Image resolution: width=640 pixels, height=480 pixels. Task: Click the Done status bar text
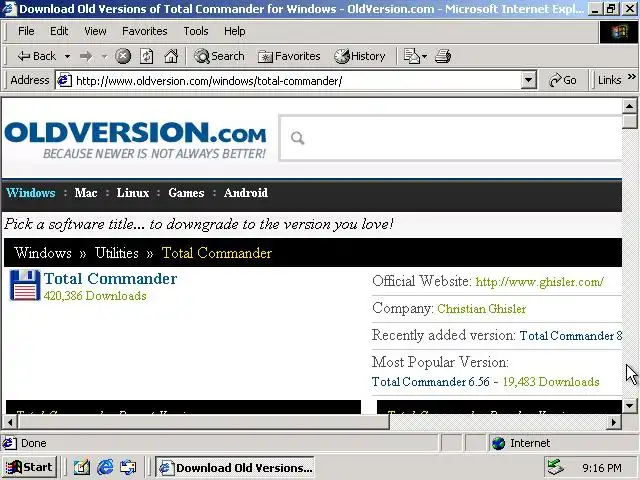click(33, 443)
